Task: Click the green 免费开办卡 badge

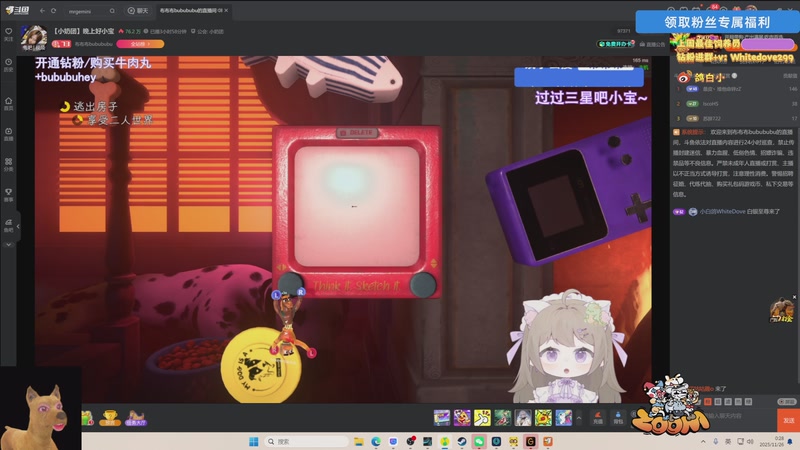Action: pos(616,44)
